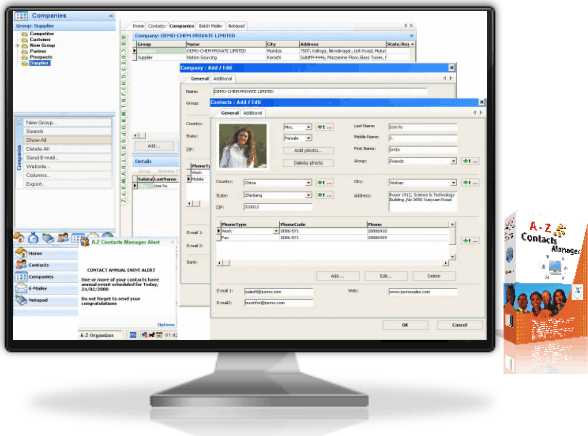Click the ZIP input field in Contacts dialog
The image size is (588, 436).
pyautogui.click(x=278, y=207)
